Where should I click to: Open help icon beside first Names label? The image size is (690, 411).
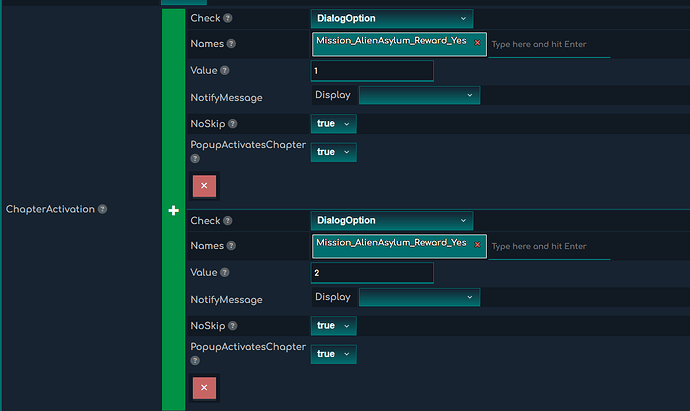click(x=231, y=44)
